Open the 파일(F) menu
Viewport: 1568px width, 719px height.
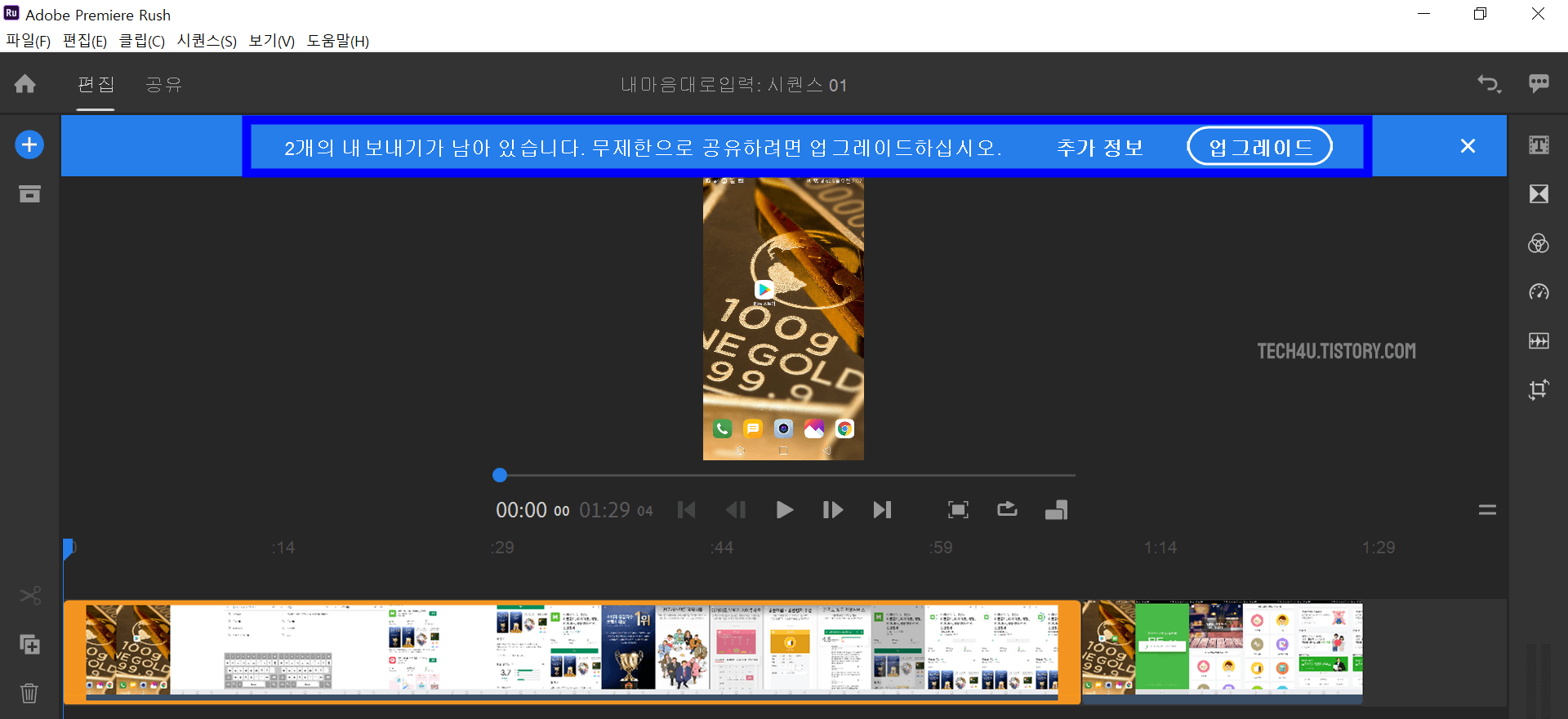[29, 41]
